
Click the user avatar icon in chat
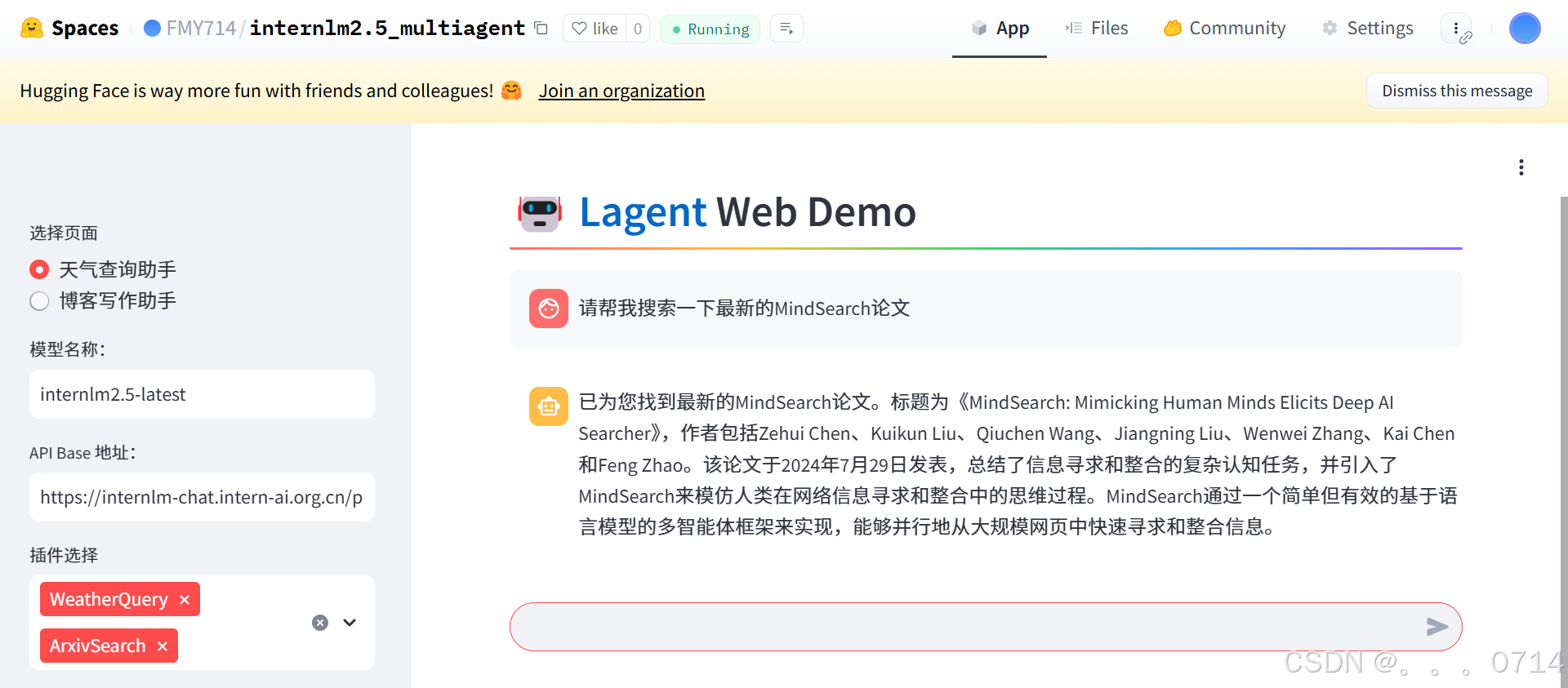click(549, 308)
